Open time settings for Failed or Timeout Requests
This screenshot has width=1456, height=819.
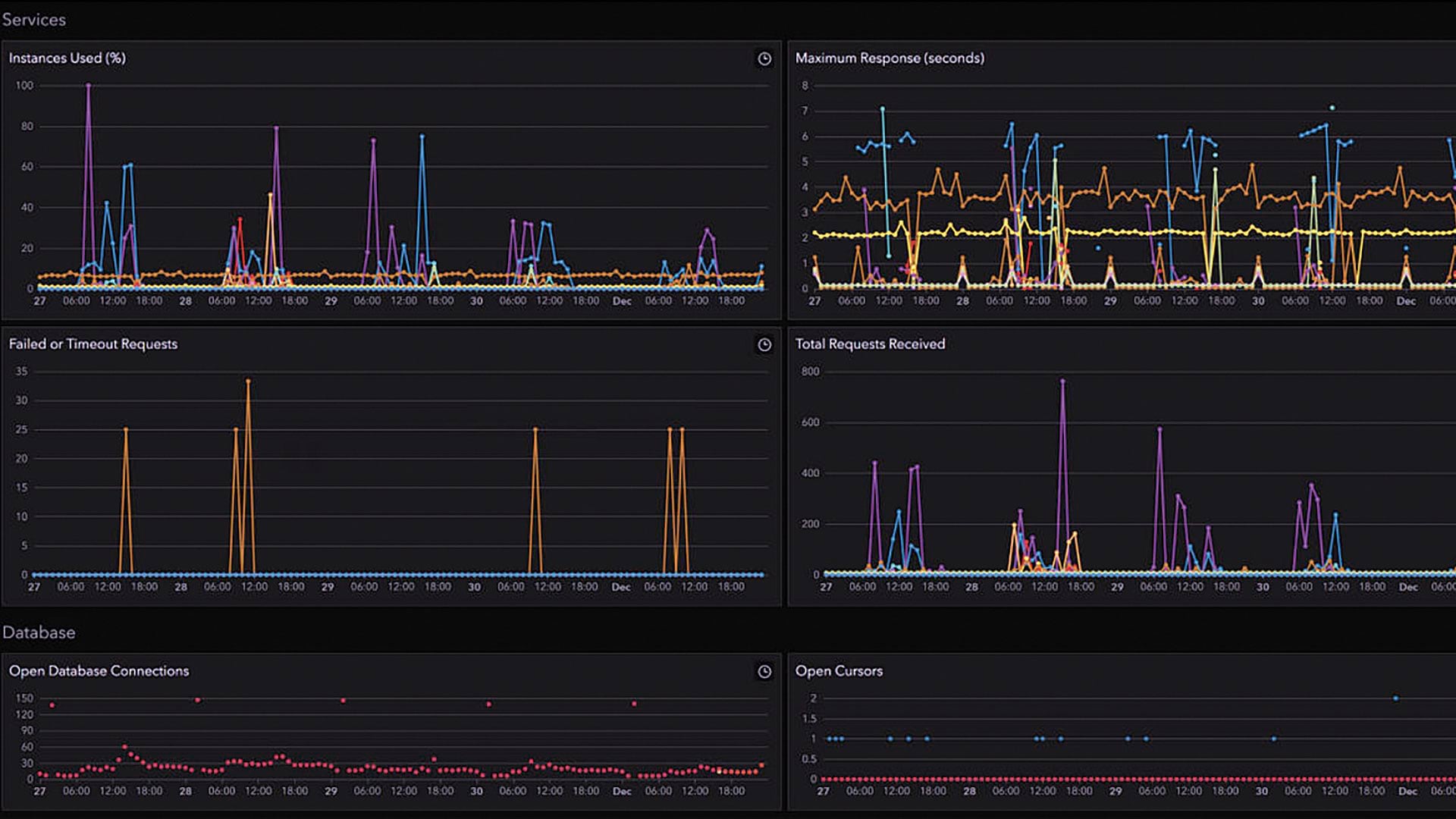(764, 345)
